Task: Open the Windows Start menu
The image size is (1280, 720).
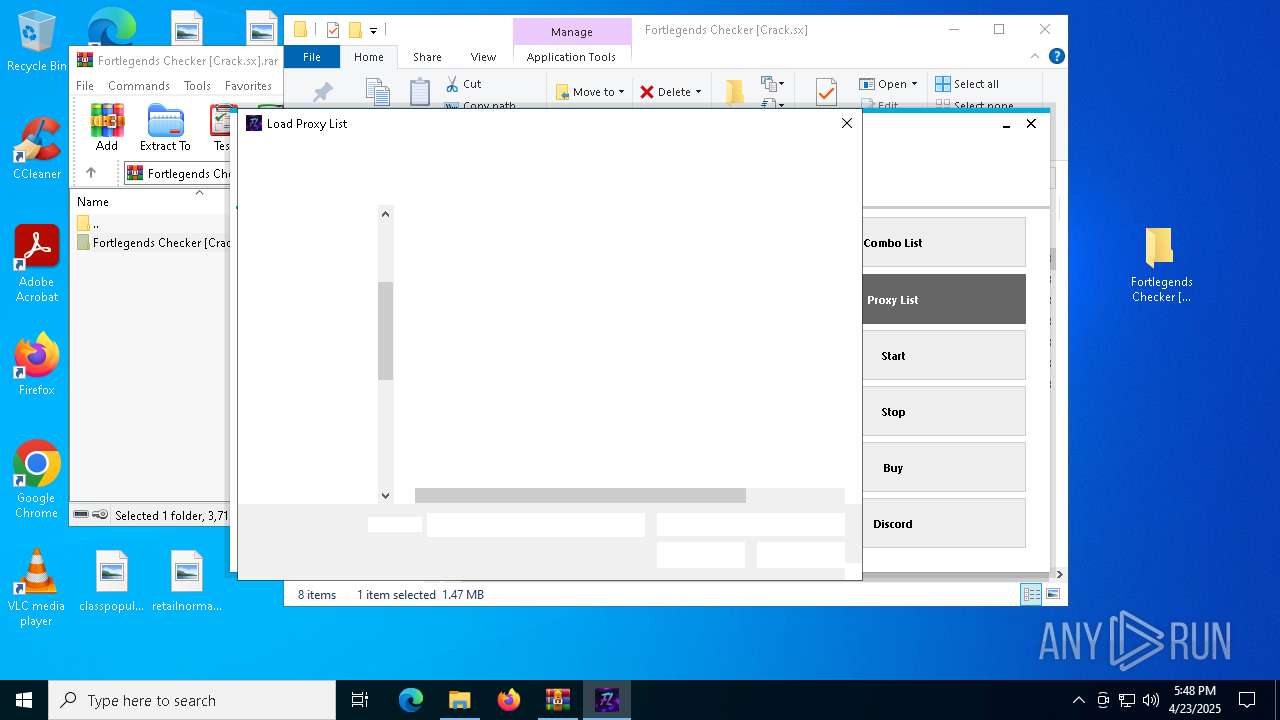Action: tap(24, 700)
